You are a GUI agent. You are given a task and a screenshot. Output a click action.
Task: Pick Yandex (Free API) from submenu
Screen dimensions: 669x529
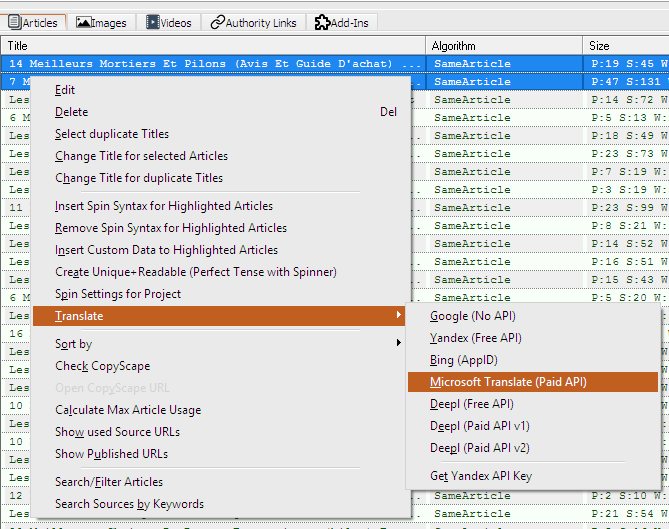click(476, 338)
